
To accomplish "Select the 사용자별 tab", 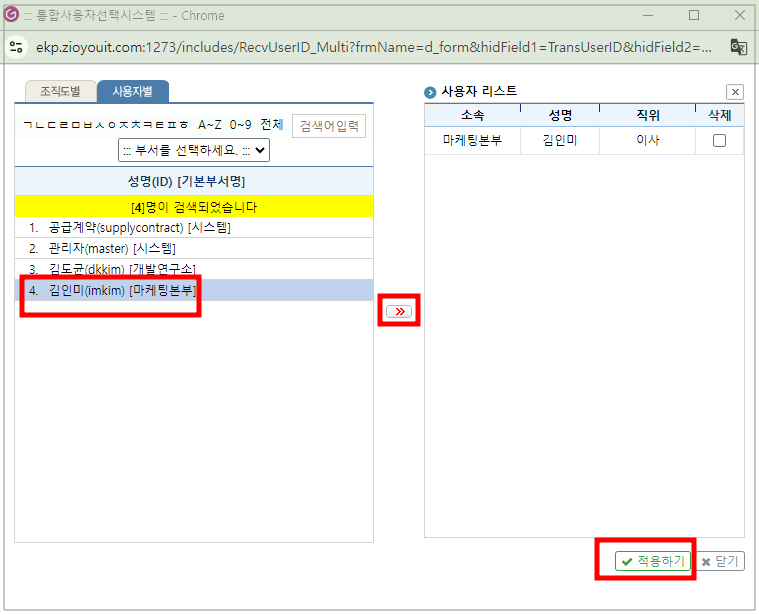I will coord(133,91).
